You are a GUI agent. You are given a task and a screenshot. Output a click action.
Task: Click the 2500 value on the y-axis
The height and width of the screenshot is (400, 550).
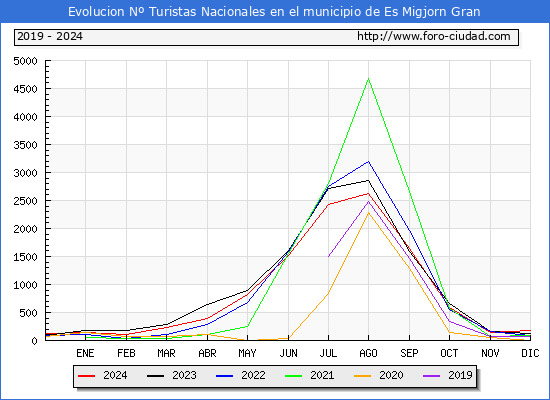(25, 201)
